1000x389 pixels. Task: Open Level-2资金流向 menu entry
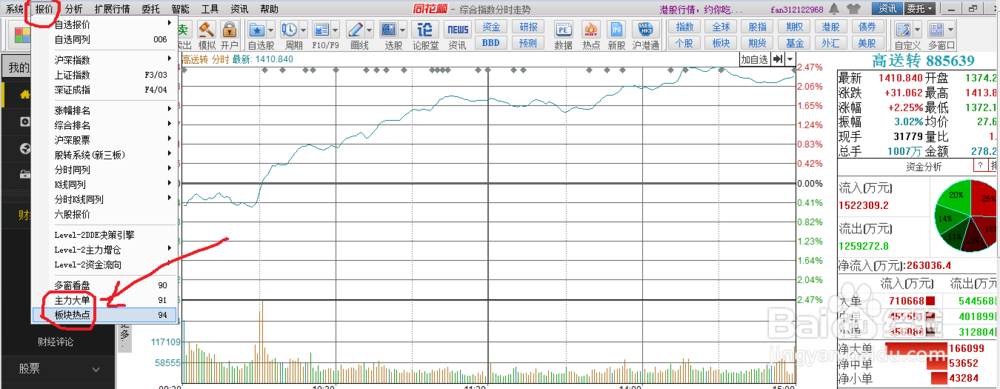tap(105, 264)
